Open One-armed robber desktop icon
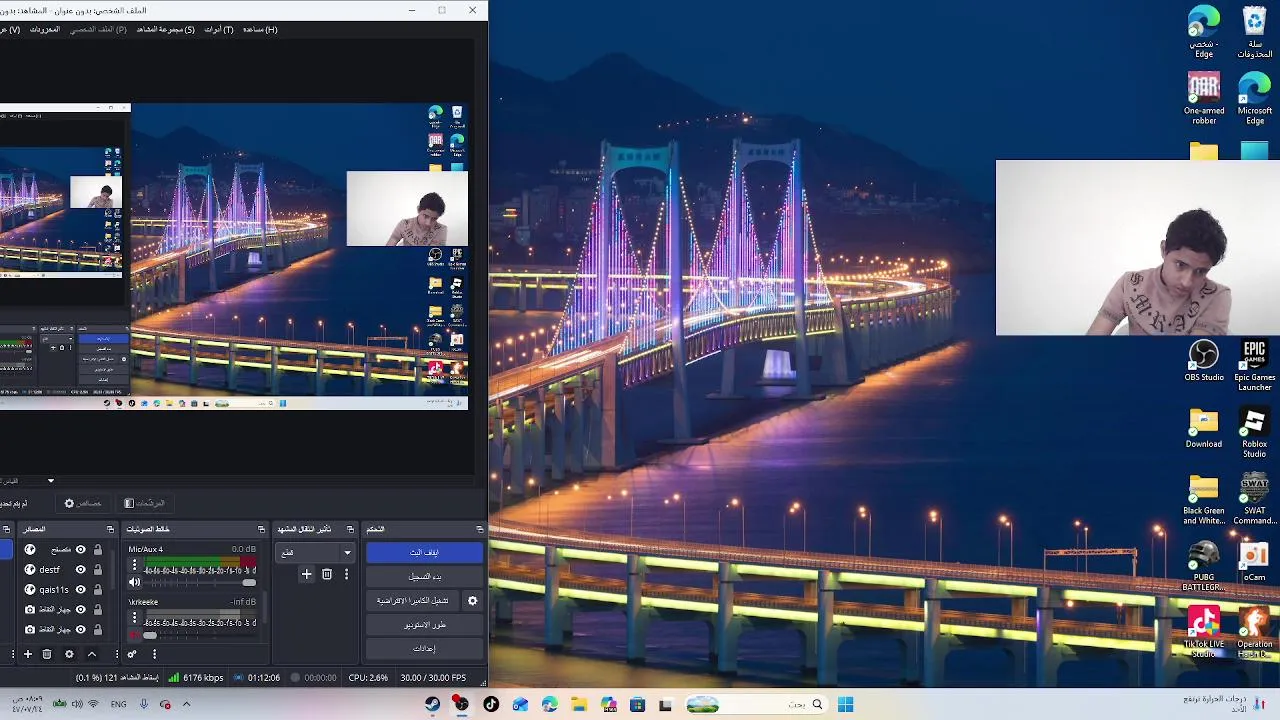Image resolution: width=1280 pixels, height=720 pixels. coord(1204,98)
